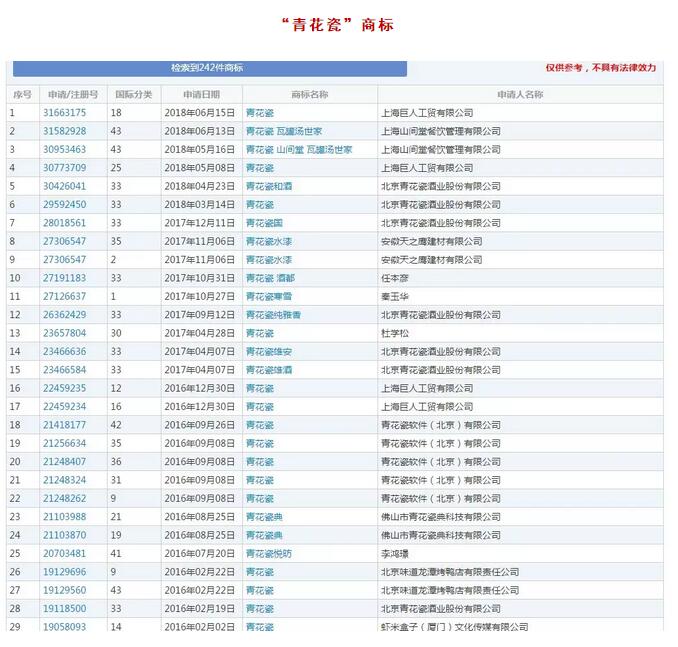Open application number 23466584 link
Image resolution: width=678 pixels, height=647 pixels.
64,370
